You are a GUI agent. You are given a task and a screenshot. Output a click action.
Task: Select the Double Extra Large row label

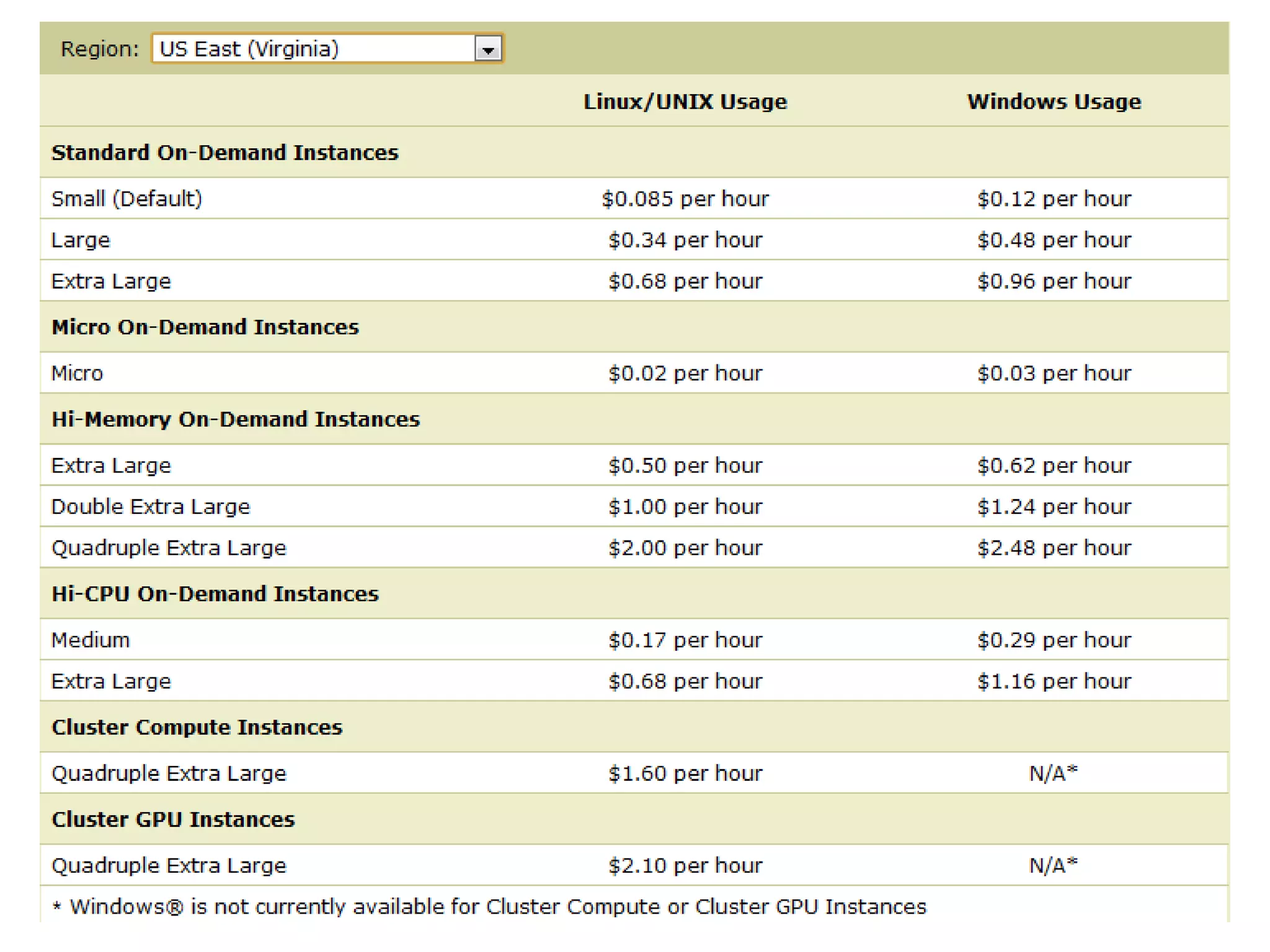tap(151, 507)
